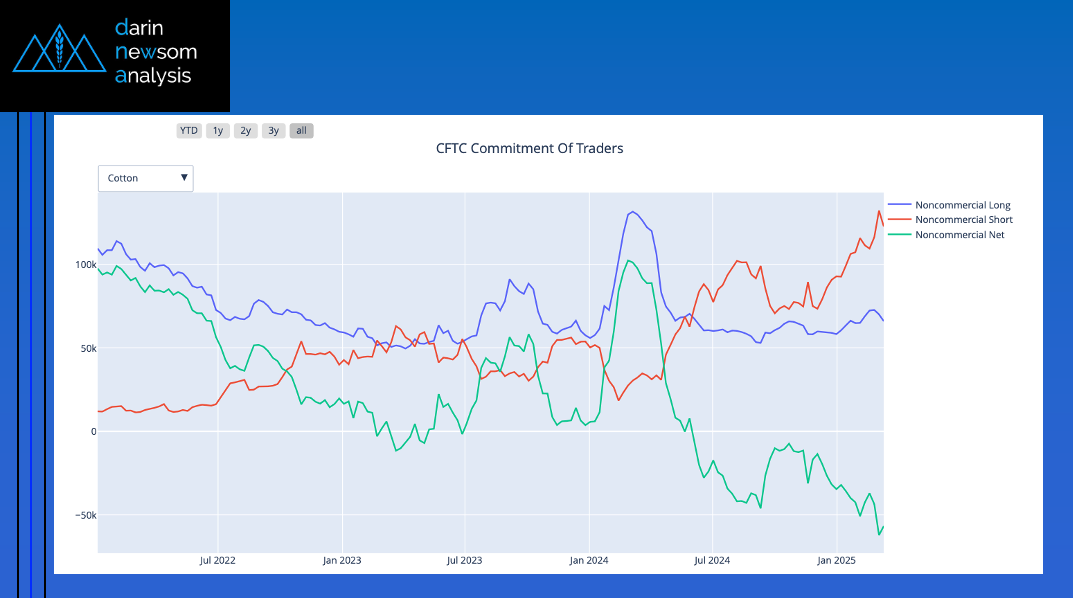Click the green Noncommercial Net legend line
Screen dimensions: 1073x598
tap(899, 235)
